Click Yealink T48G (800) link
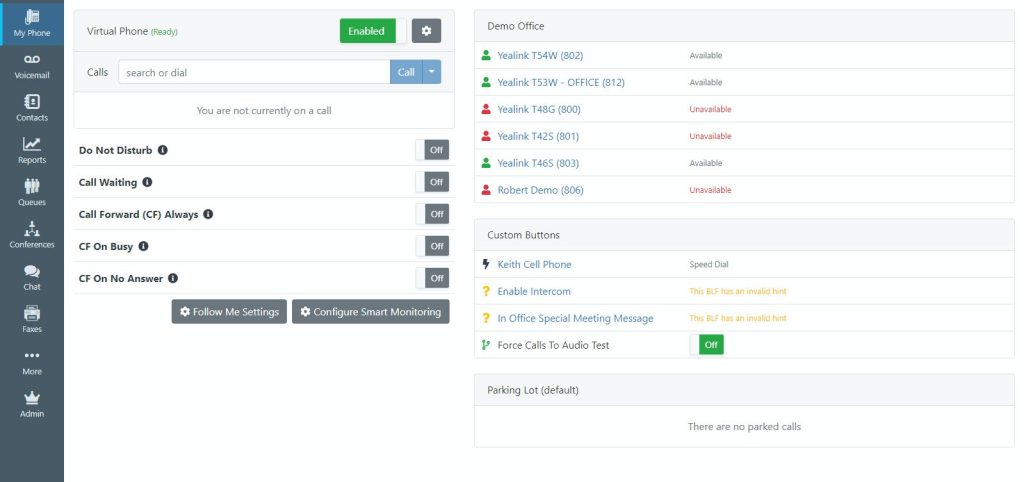The image size is (1024, 482). pyautogui.click(x=539, y=109)
